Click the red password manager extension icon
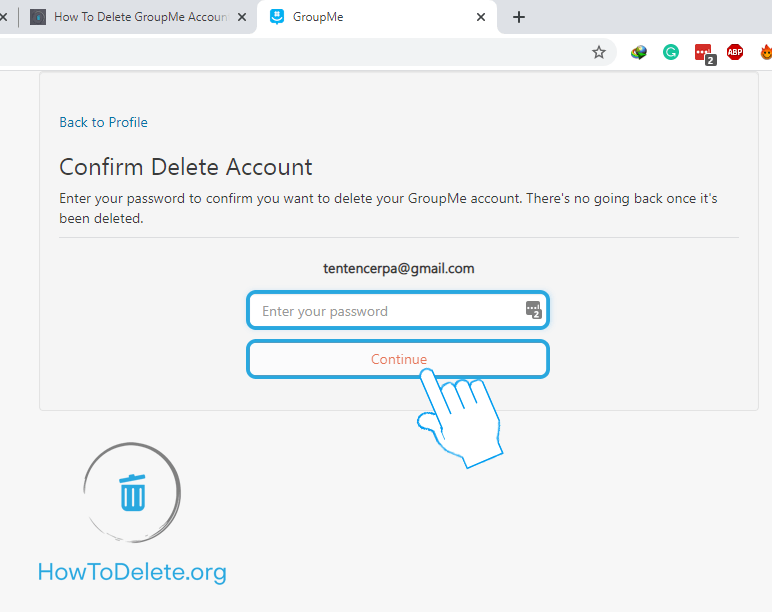772x612 pixels. [703, 53]
